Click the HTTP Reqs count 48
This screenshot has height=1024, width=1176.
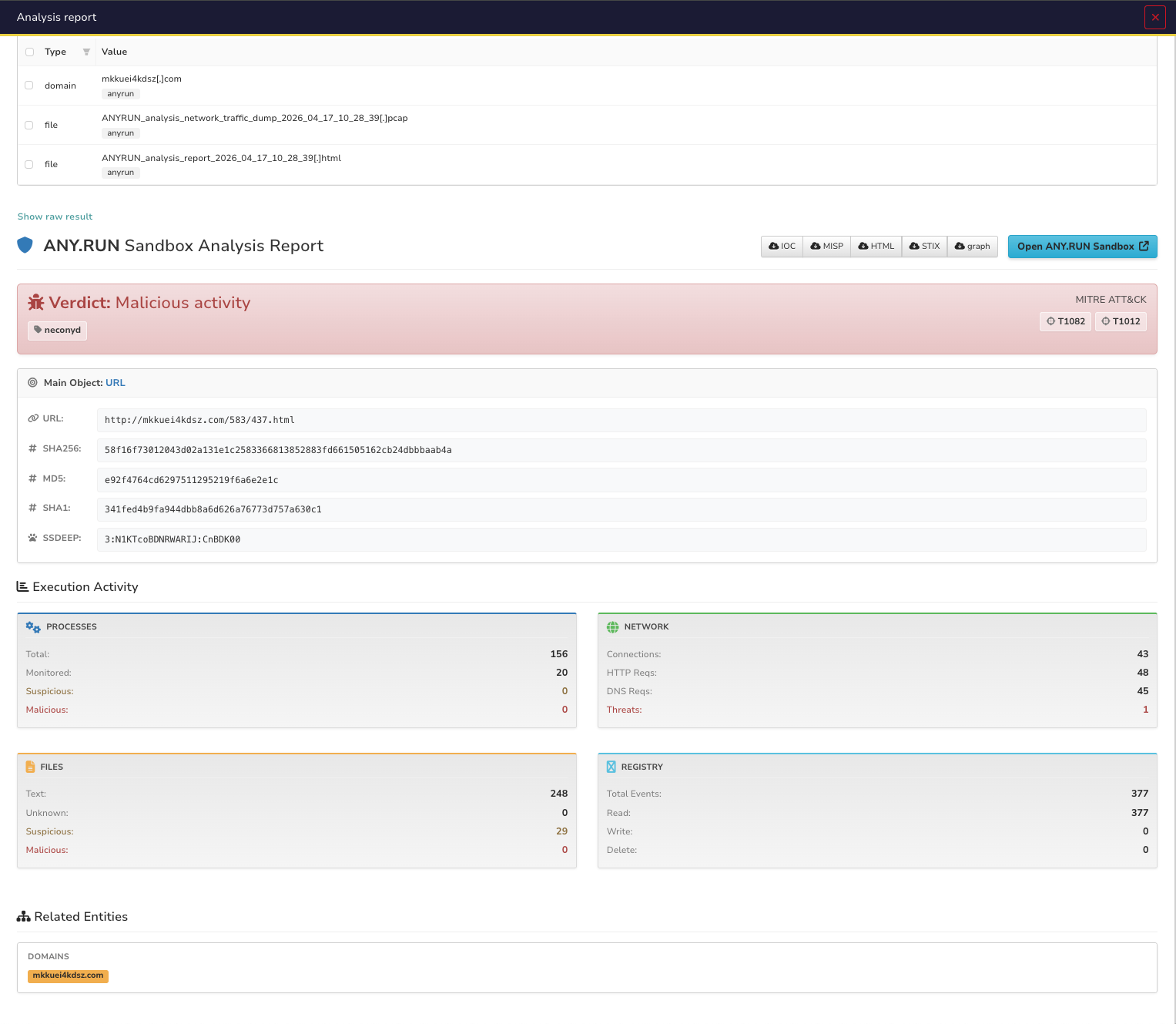point(1143,673)
